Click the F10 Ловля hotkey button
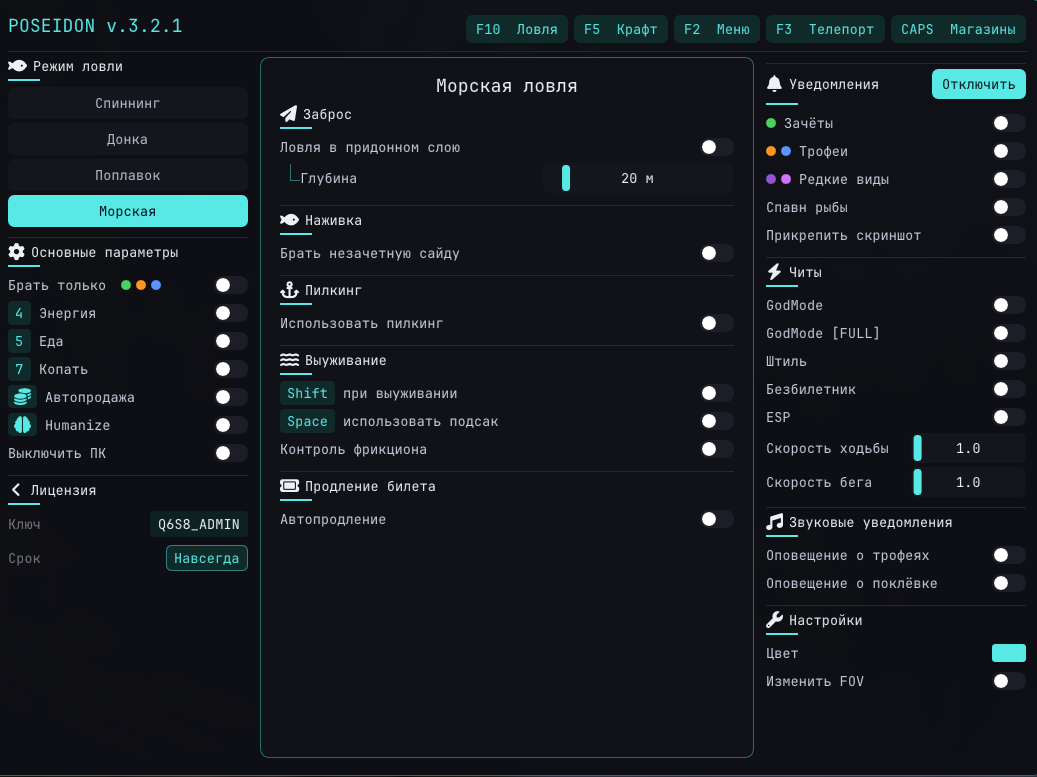Viewport: 1037px width, 777px height. point(517,29)
